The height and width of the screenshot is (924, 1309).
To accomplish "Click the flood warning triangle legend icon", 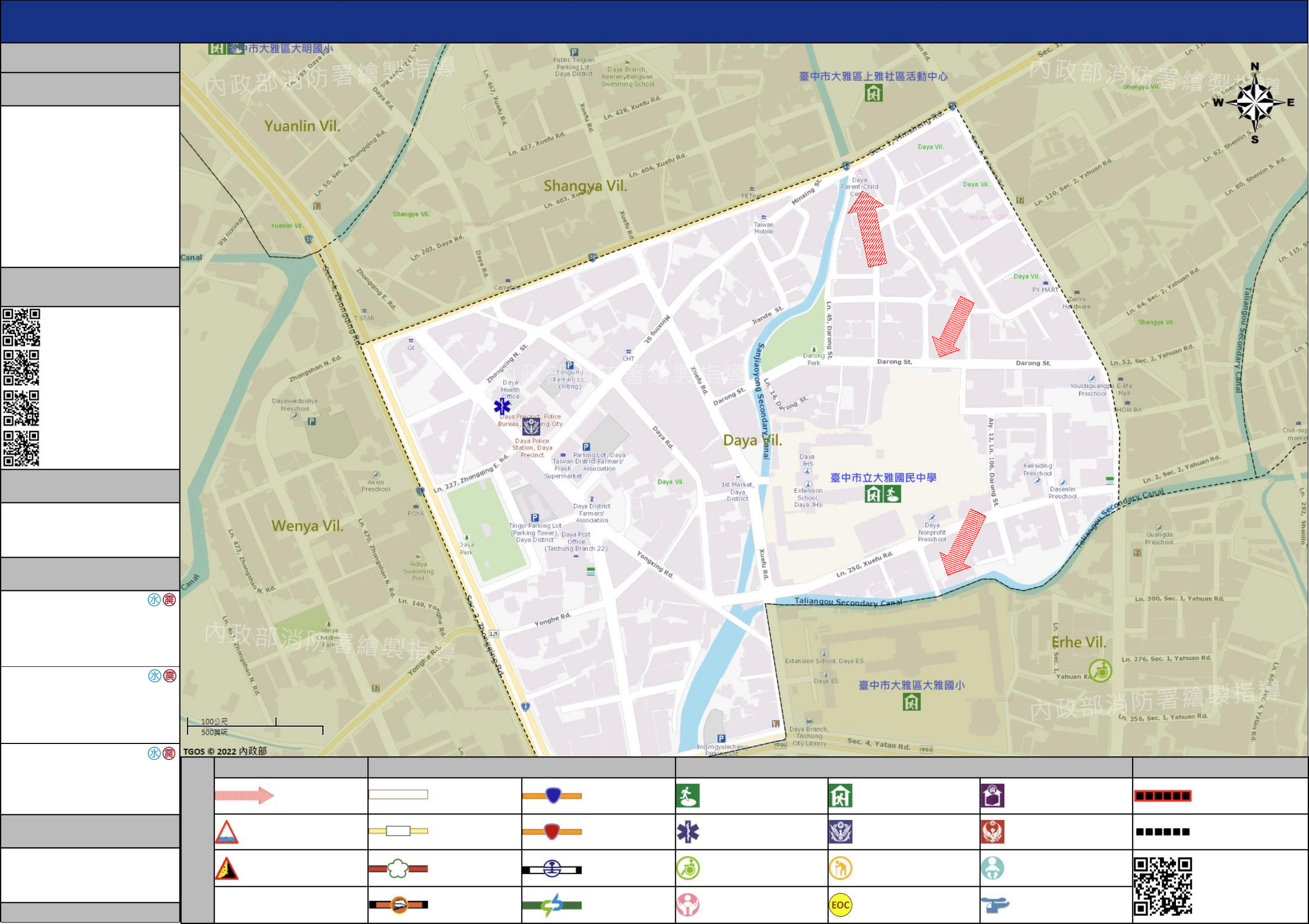I will (226, 832).
